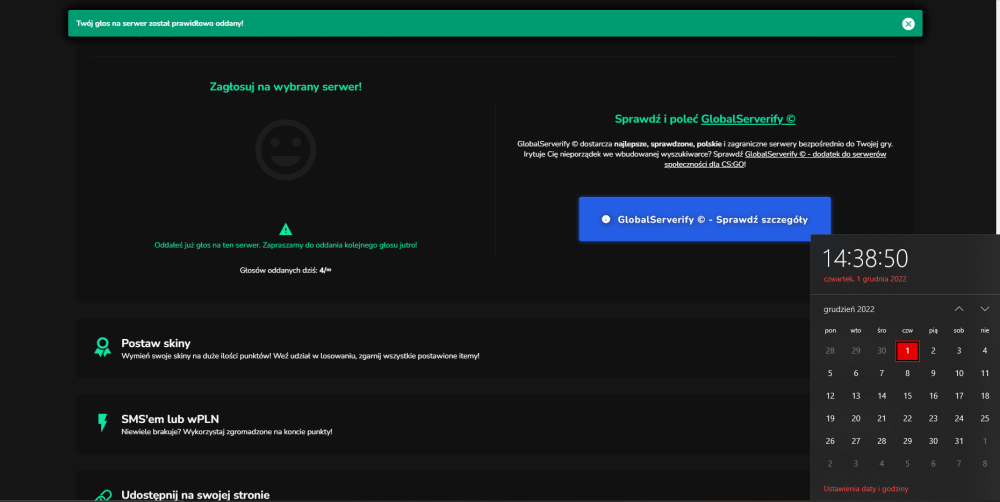Select highlighted day 1 in calendar
1000x502 pixels.
click(908, 351)
